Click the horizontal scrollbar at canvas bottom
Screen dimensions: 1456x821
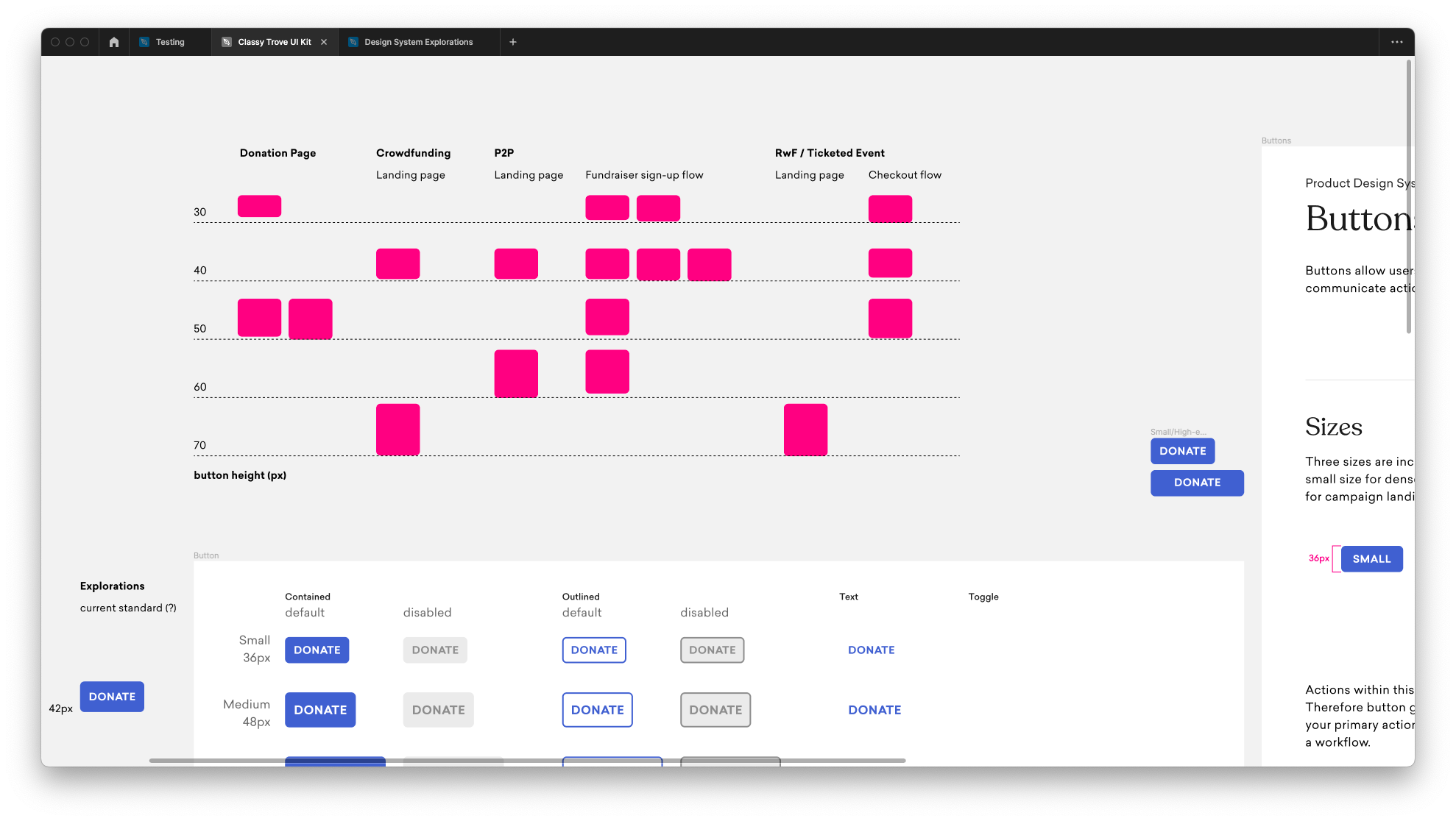pyautogui.click(x=526, y=761)
